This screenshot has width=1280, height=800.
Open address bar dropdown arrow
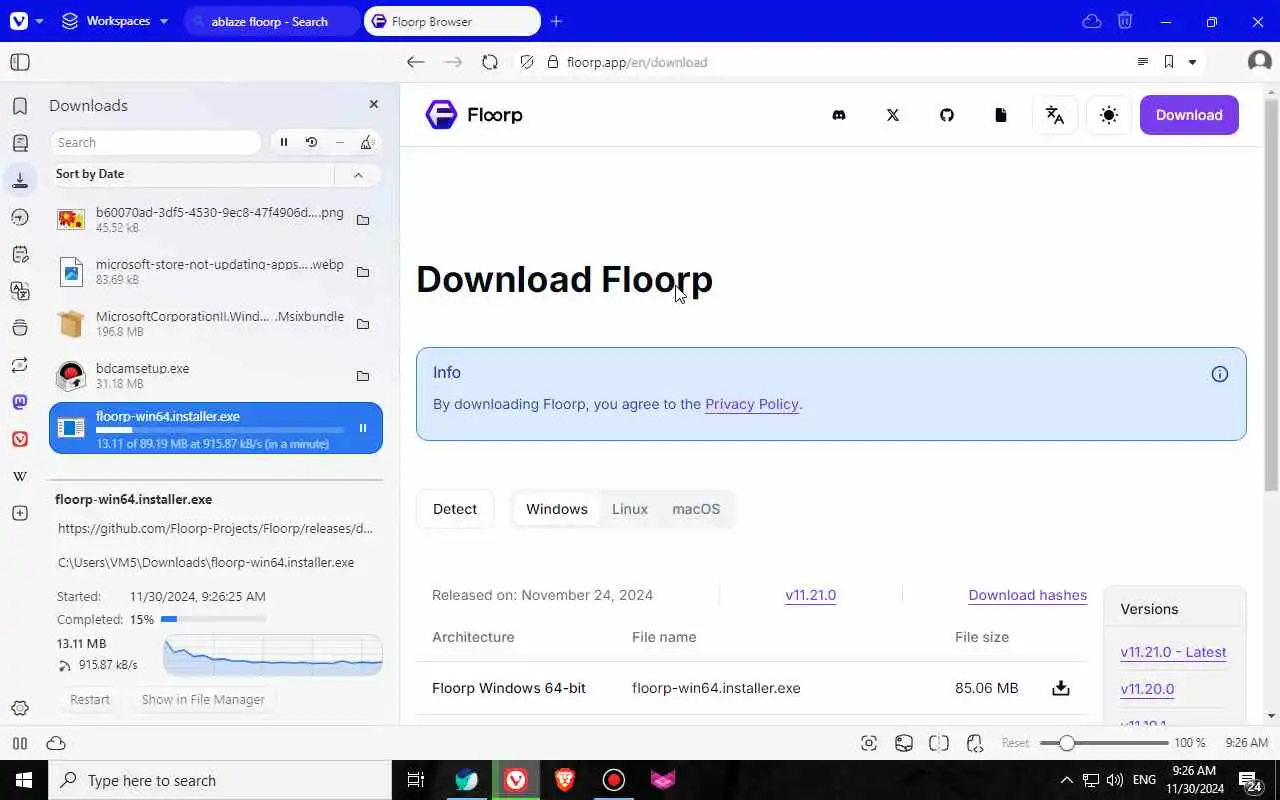point(1192,62)
